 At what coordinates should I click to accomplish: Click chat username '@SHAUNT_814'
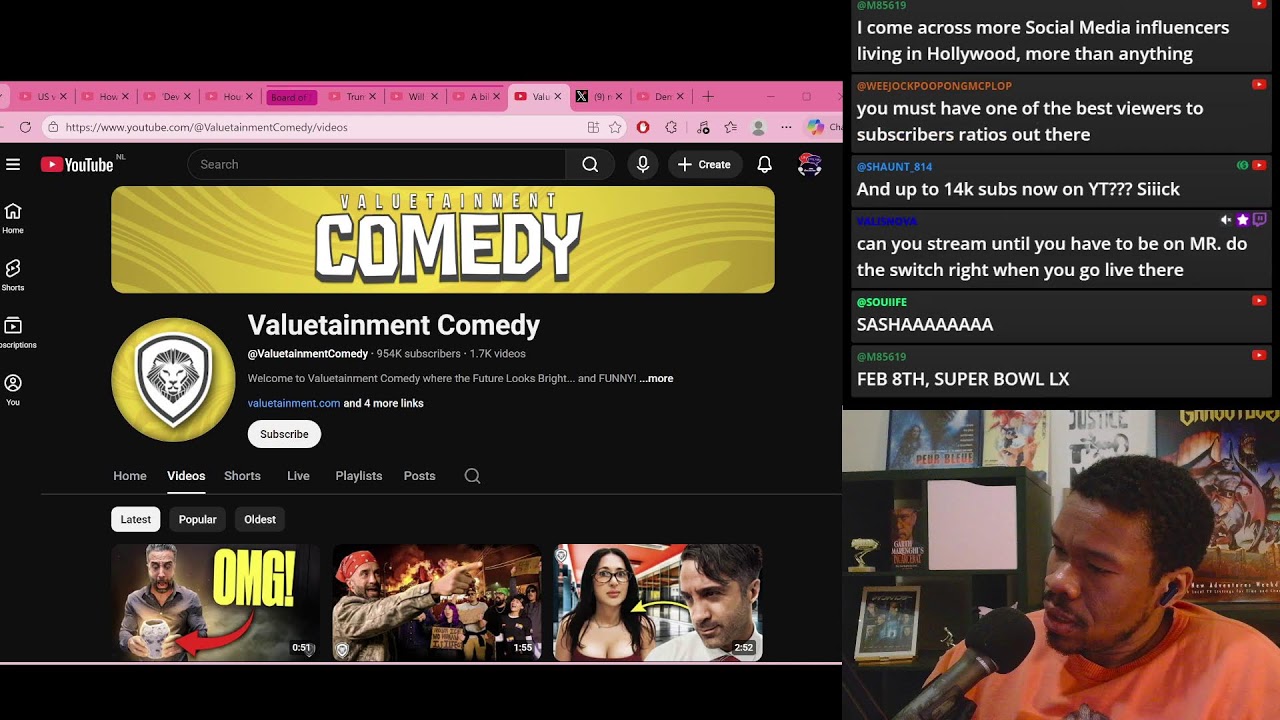pos(894,167)
